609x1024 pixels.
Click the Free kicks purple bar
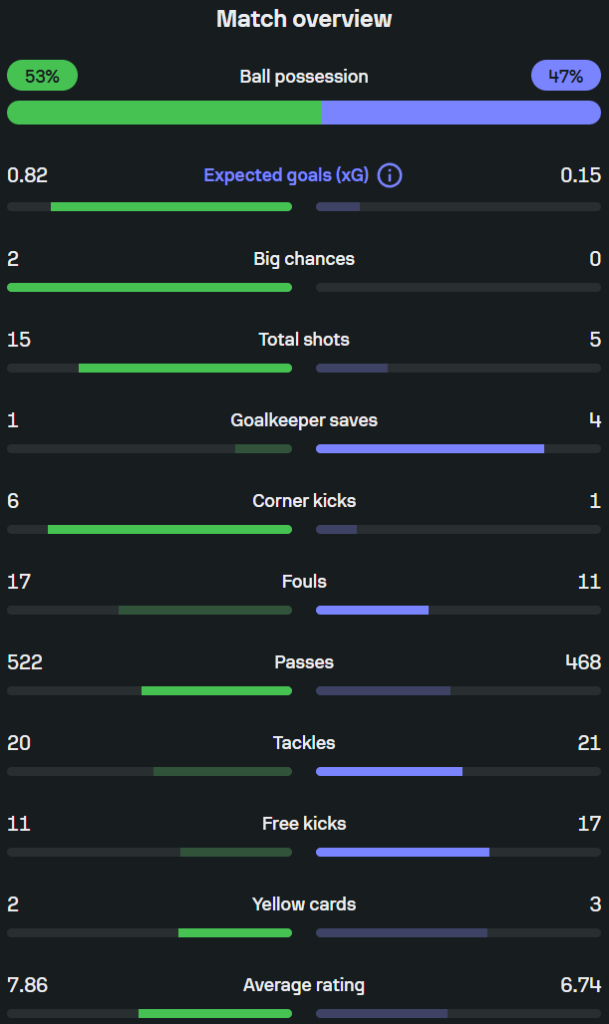[403, 852]
